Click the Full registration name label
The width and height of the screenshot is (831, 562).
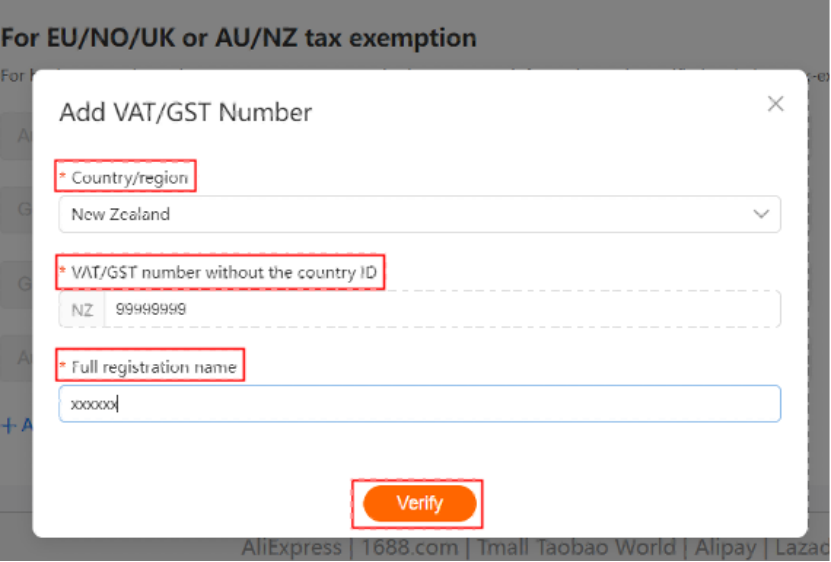pos(154,367)
